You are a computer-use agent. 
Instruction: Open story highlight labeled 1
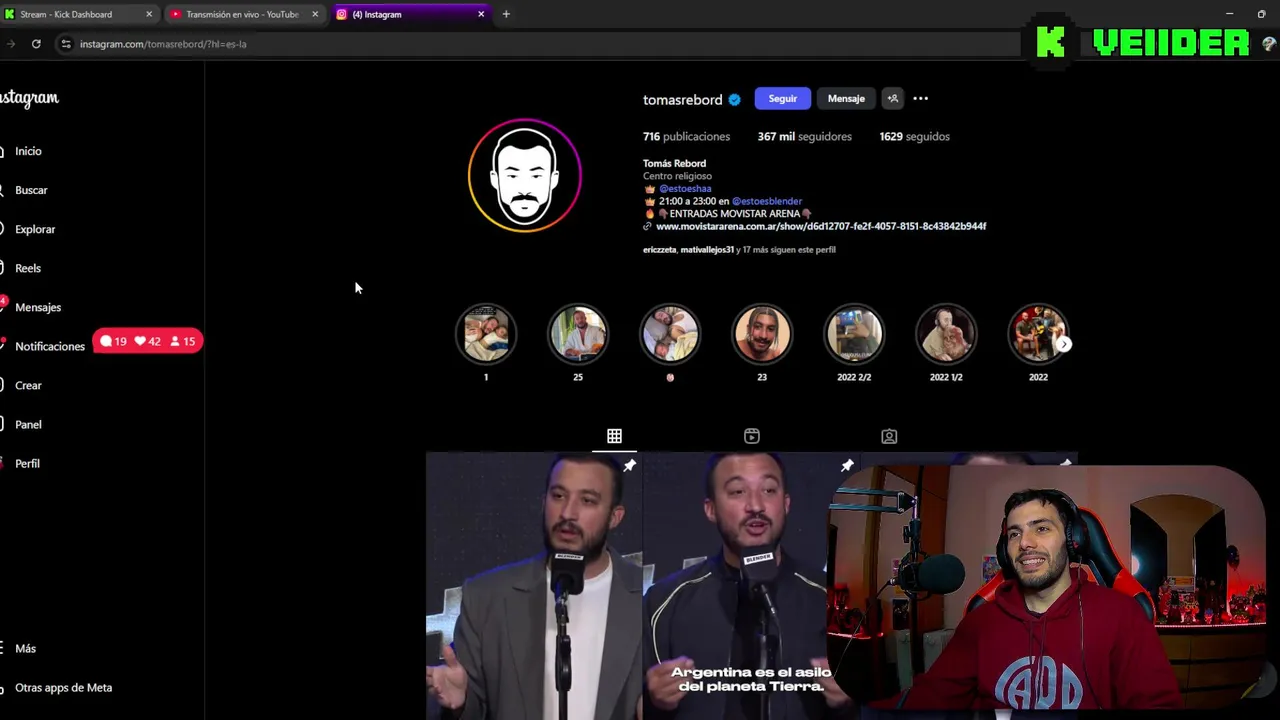point(486,334)
